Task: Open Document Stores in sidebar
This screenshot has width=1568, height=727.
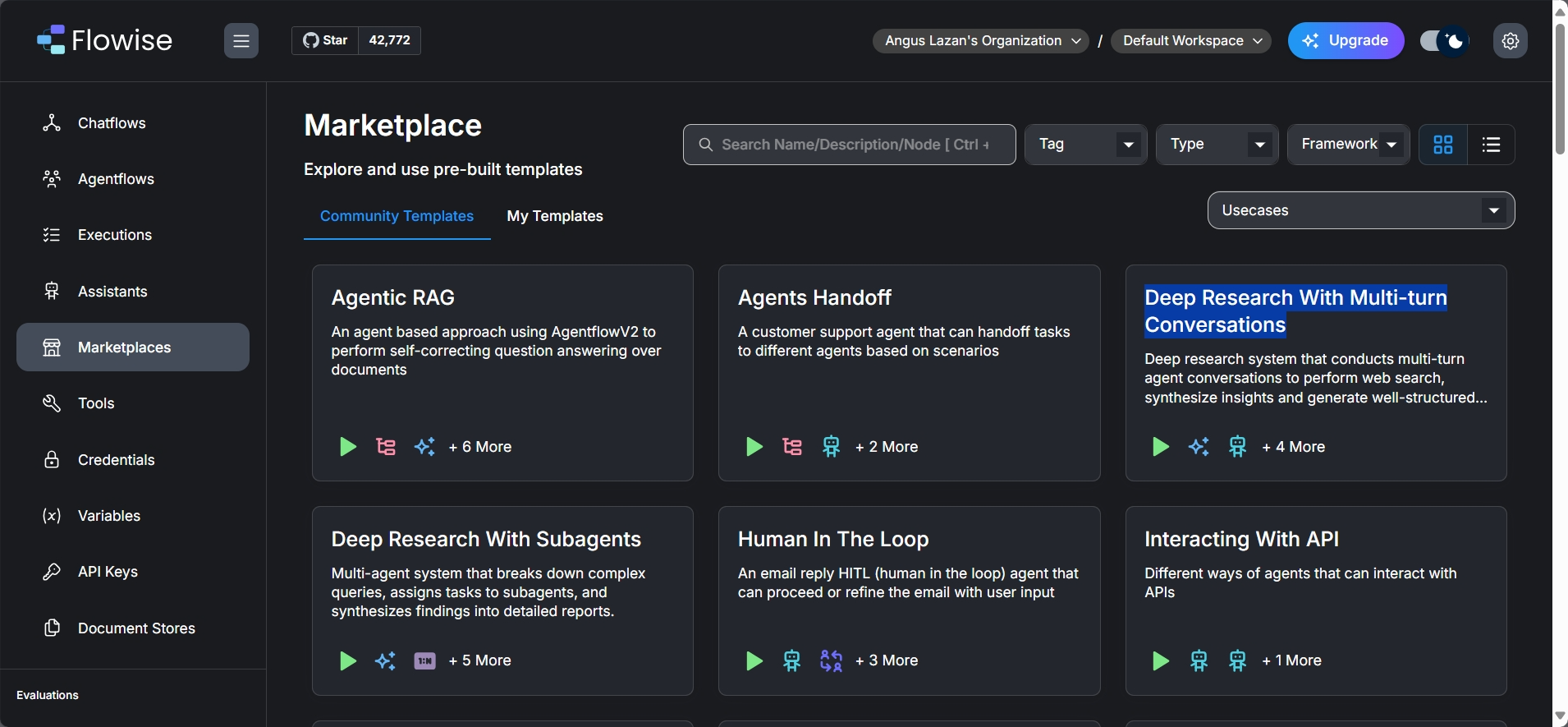Action: pos(133,628)
